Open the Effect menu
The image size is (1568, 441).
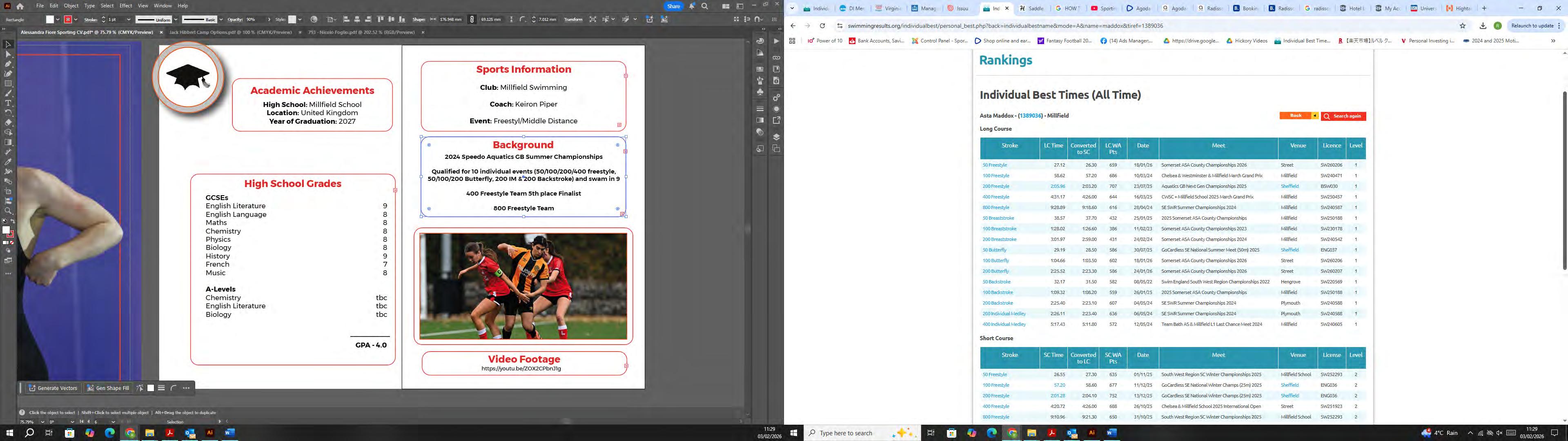click(x=125, y=5)
